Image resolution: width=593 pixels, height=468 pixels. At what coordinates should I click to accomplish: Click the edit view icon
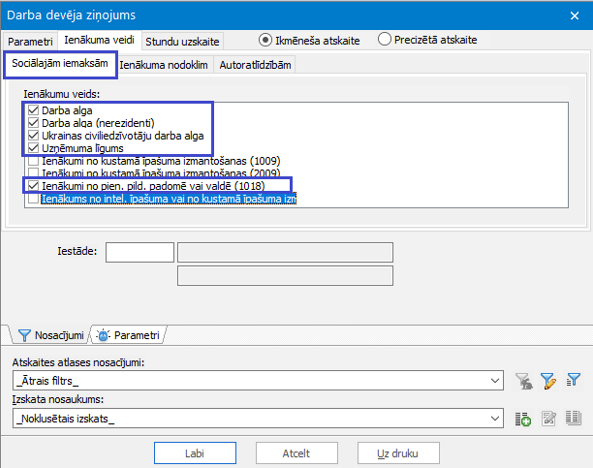click(x=549, y=418)
